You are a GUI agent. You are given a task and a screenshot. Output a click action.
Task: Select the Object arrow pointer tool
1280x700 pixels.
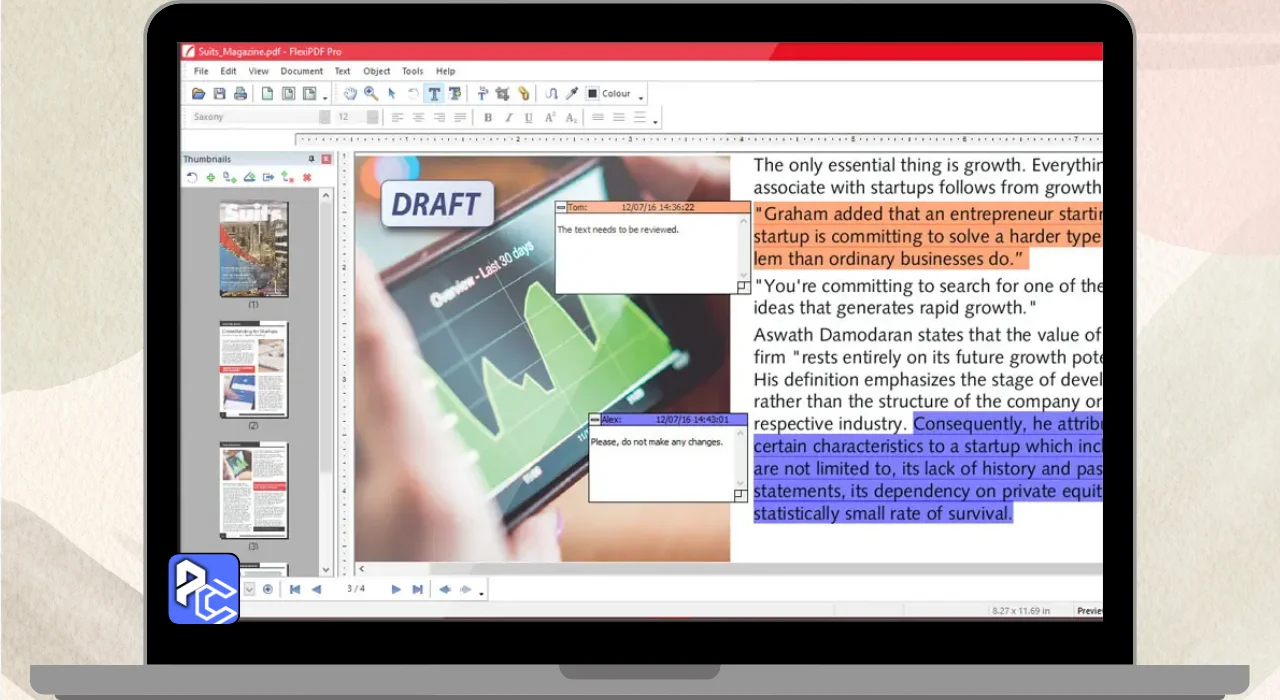pyautogui.click(x=392, y=94)
